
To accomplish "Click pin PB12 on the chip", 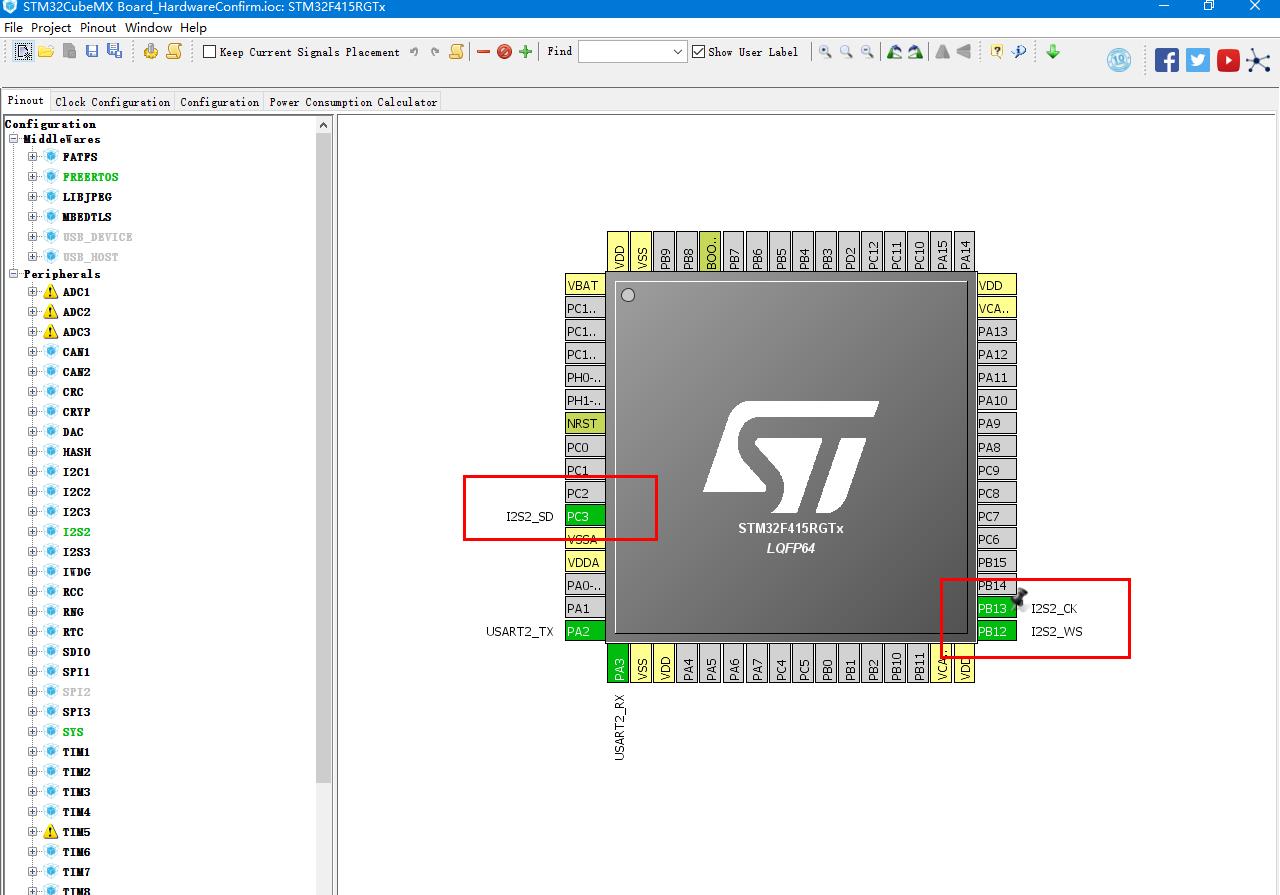I will click(996, 631).
